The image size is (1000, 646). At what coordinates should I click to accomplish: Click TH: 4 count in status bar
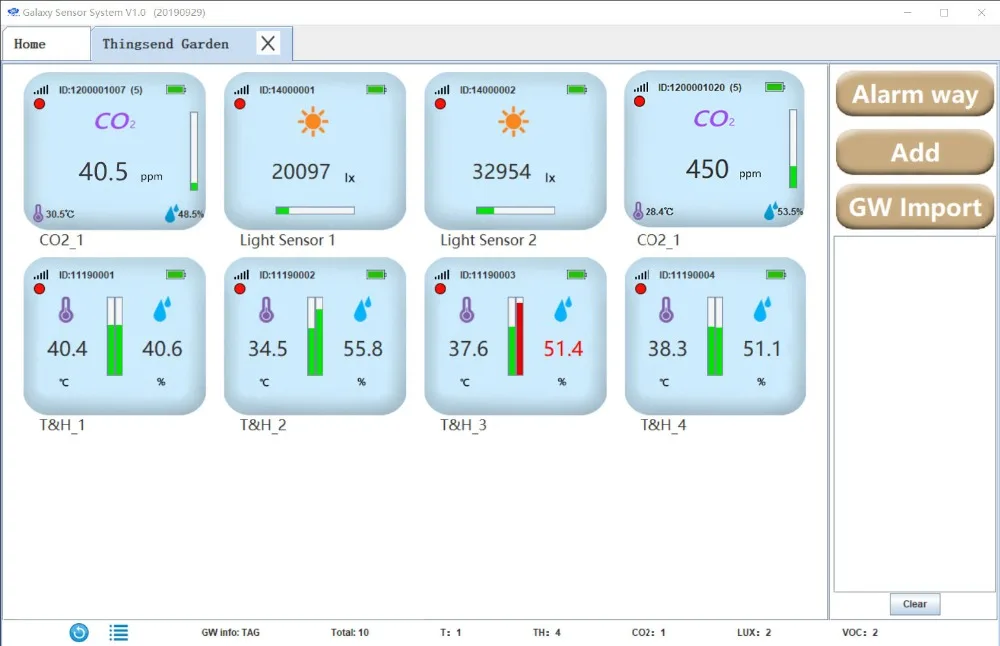pyautogui.click(x=547, y=633)
